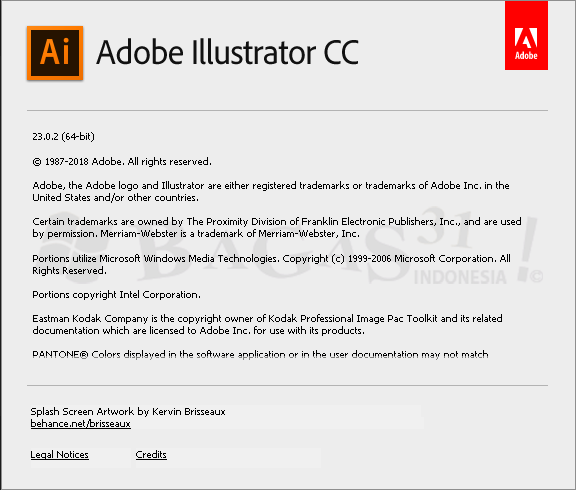Click the 1987-2018 Adobe copyright line

(122, 162)
